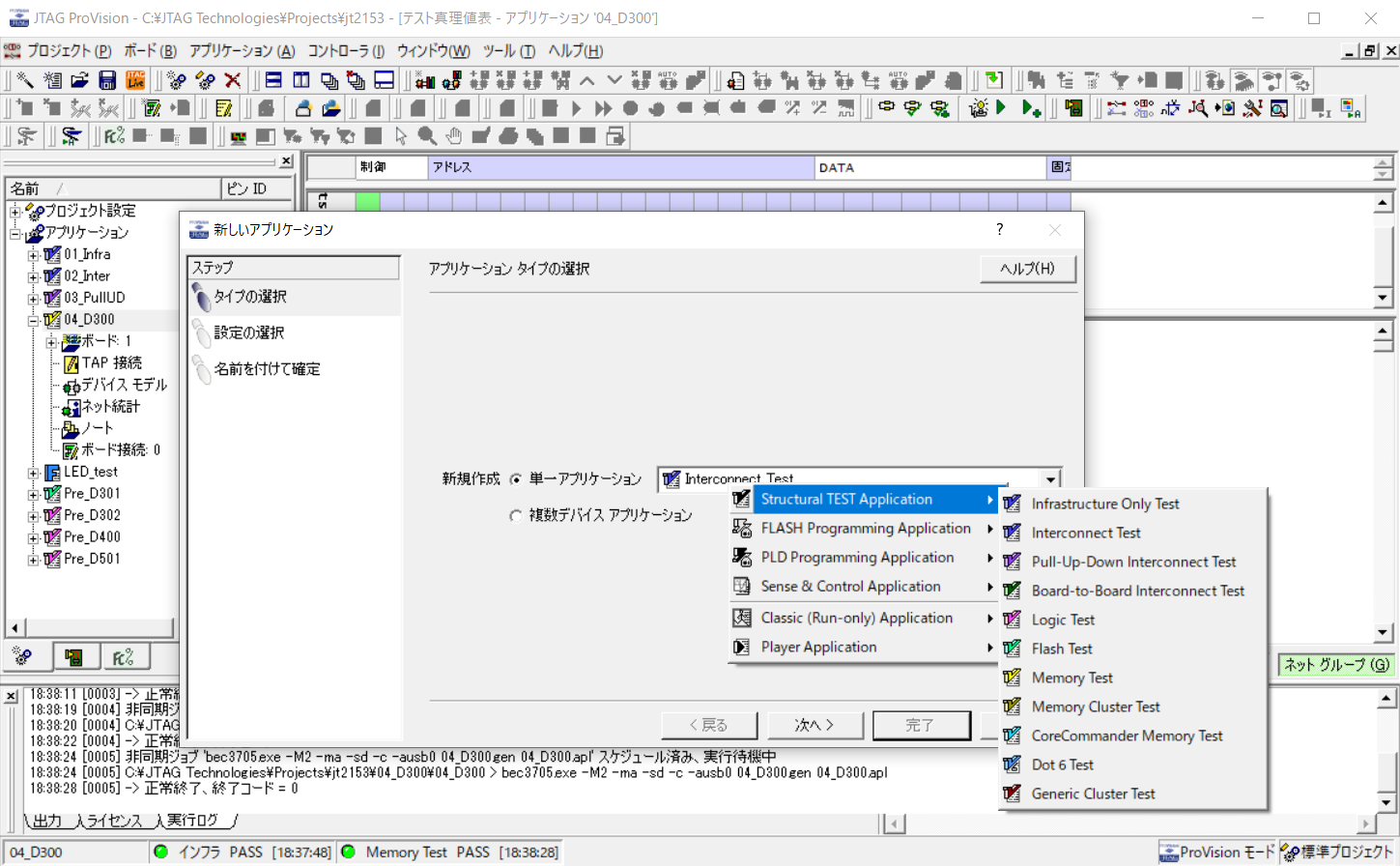Click the cascade windows toolbar icon
Screen dimensions: 1400x866
click(x=329, y=80)
